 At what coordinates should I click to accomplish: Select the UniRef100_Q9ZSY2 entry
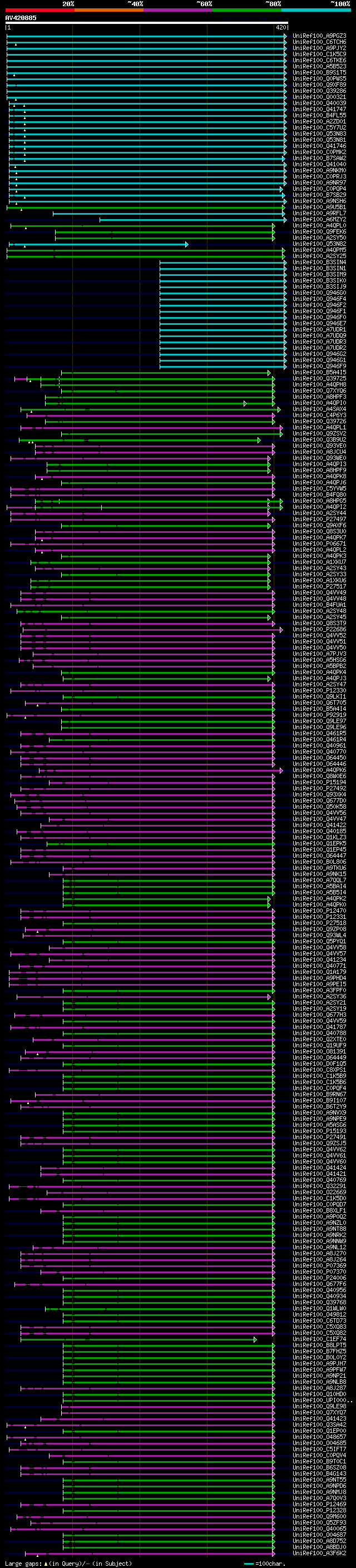(319, 433)
